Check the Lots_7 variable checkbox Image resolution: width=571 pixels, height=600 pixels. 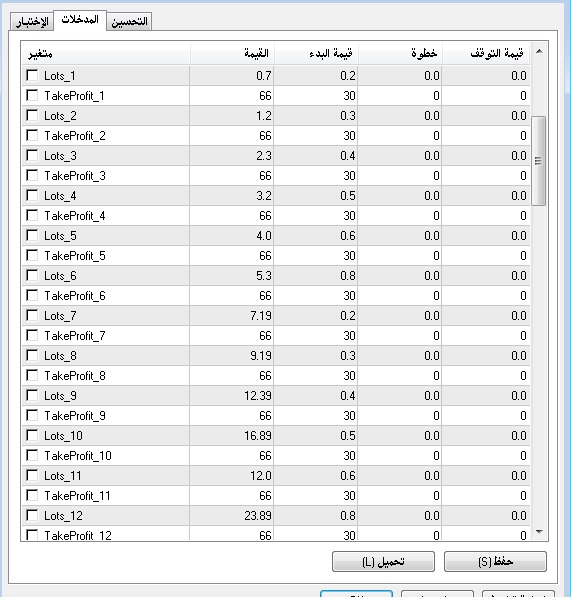tap(32, 315)
